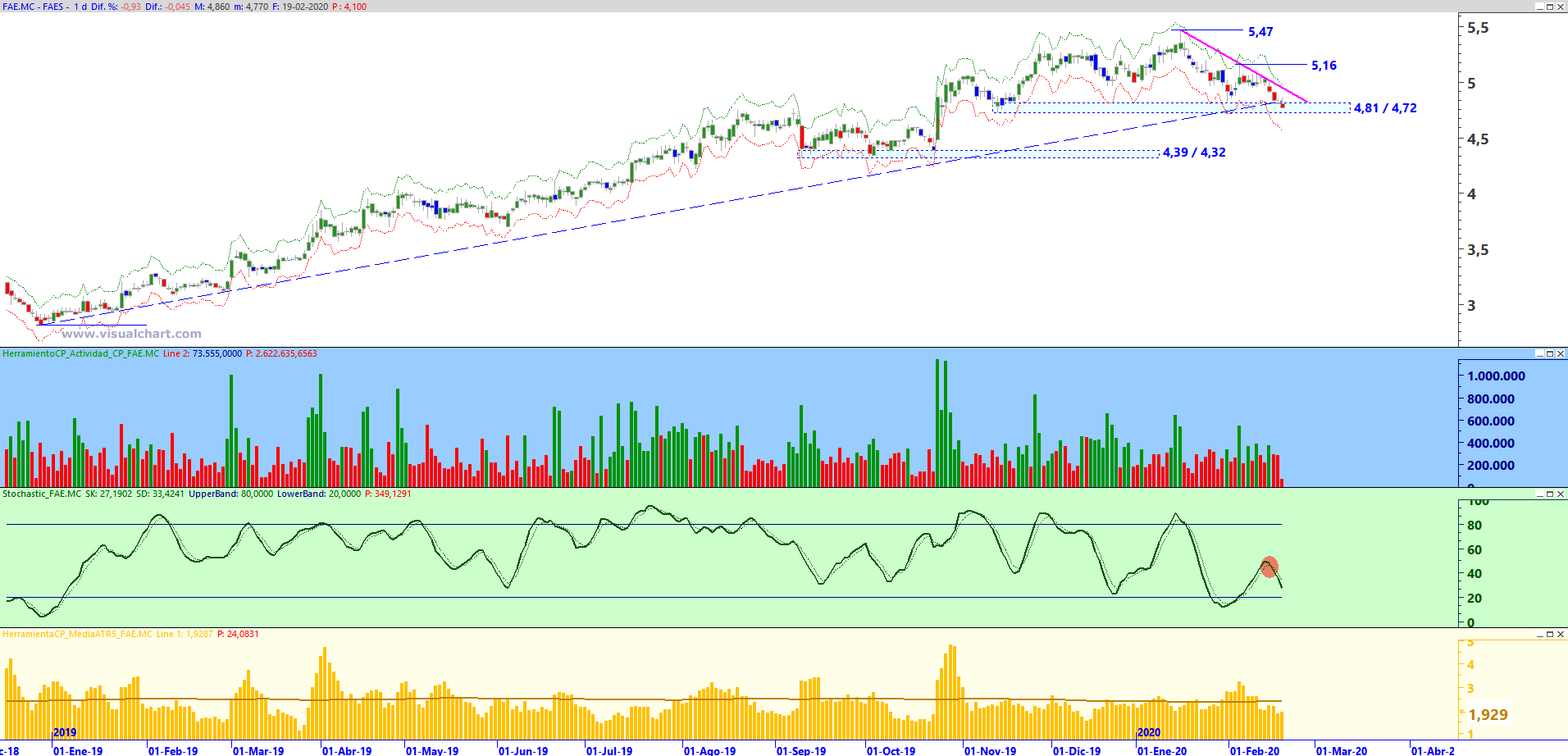The width and height of the screenshot is (1568, 756).
Task: Click the "Line 2: 73.555,0000" volume value
Action: pos(203,353)
